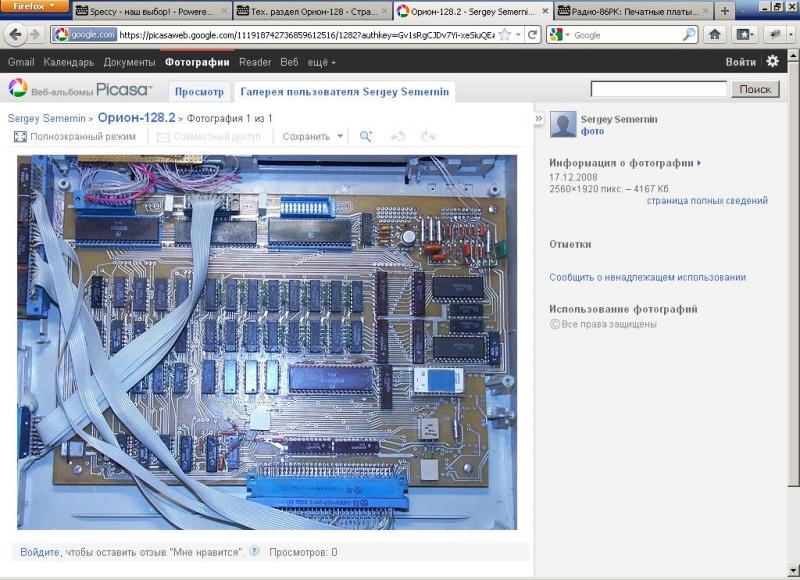The height and width of the screenshot is (580, 800).
Task: Click the Picasa web albums logo
Action: click(80, 90)
